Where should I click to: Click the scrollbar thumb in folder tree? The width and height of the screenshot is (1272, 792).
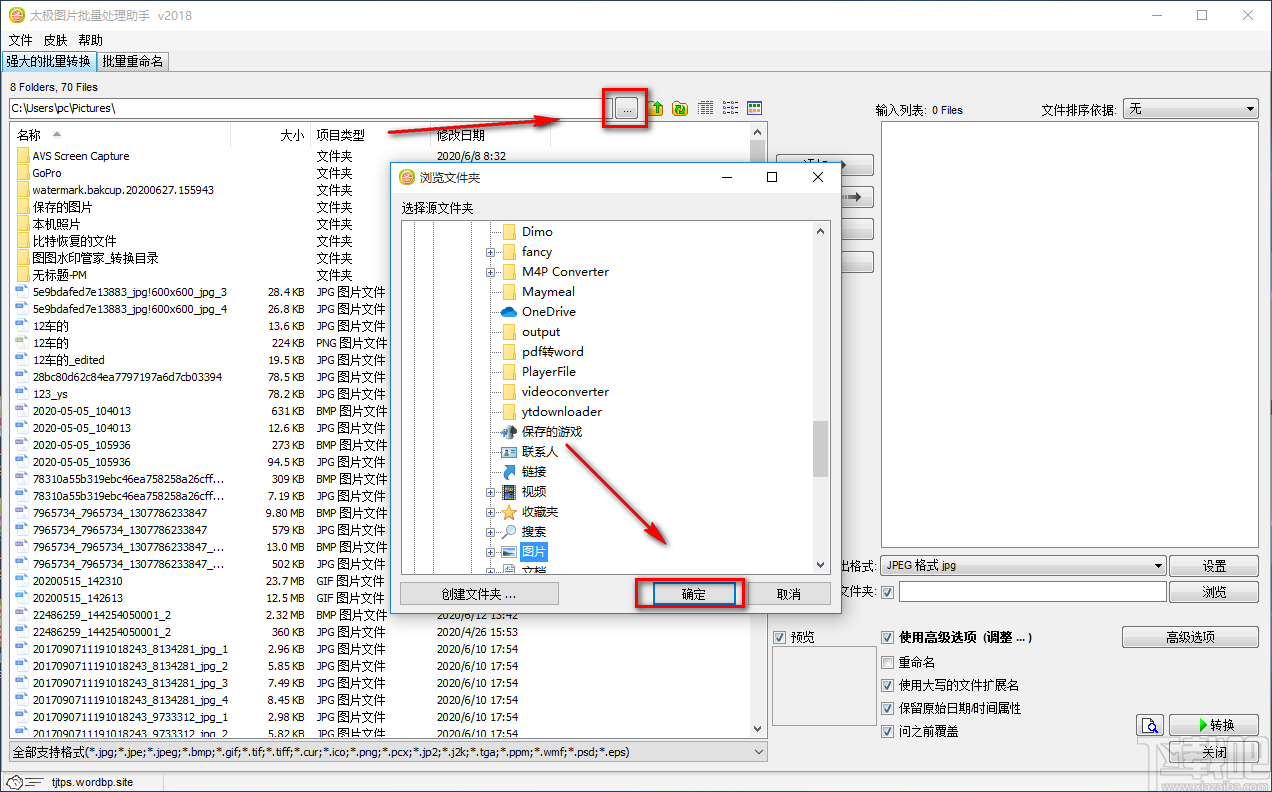tap(821, 448)
